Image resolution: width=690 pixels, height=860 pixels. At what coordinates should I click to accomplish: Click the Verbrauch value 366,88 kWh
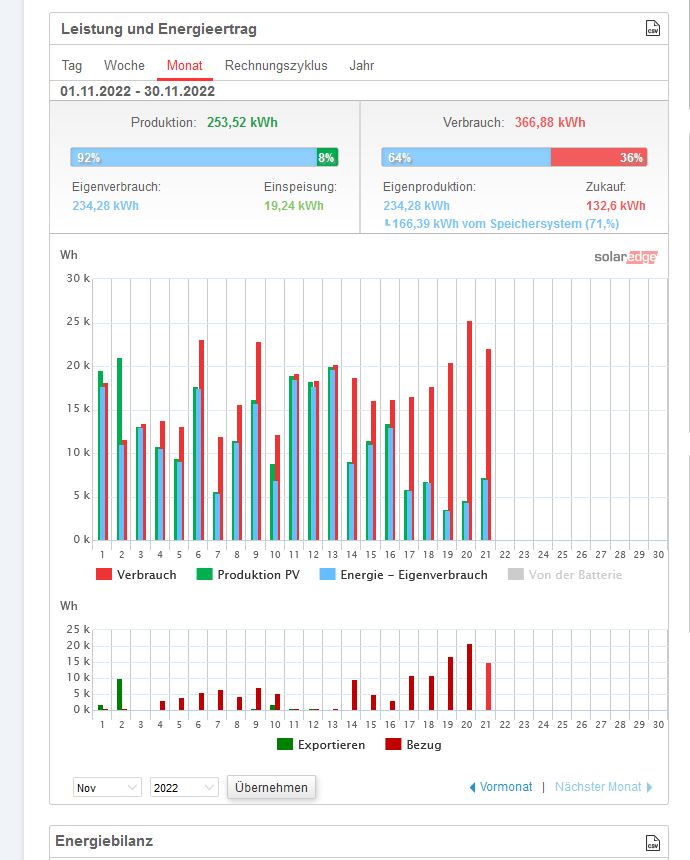click(550, 122)
